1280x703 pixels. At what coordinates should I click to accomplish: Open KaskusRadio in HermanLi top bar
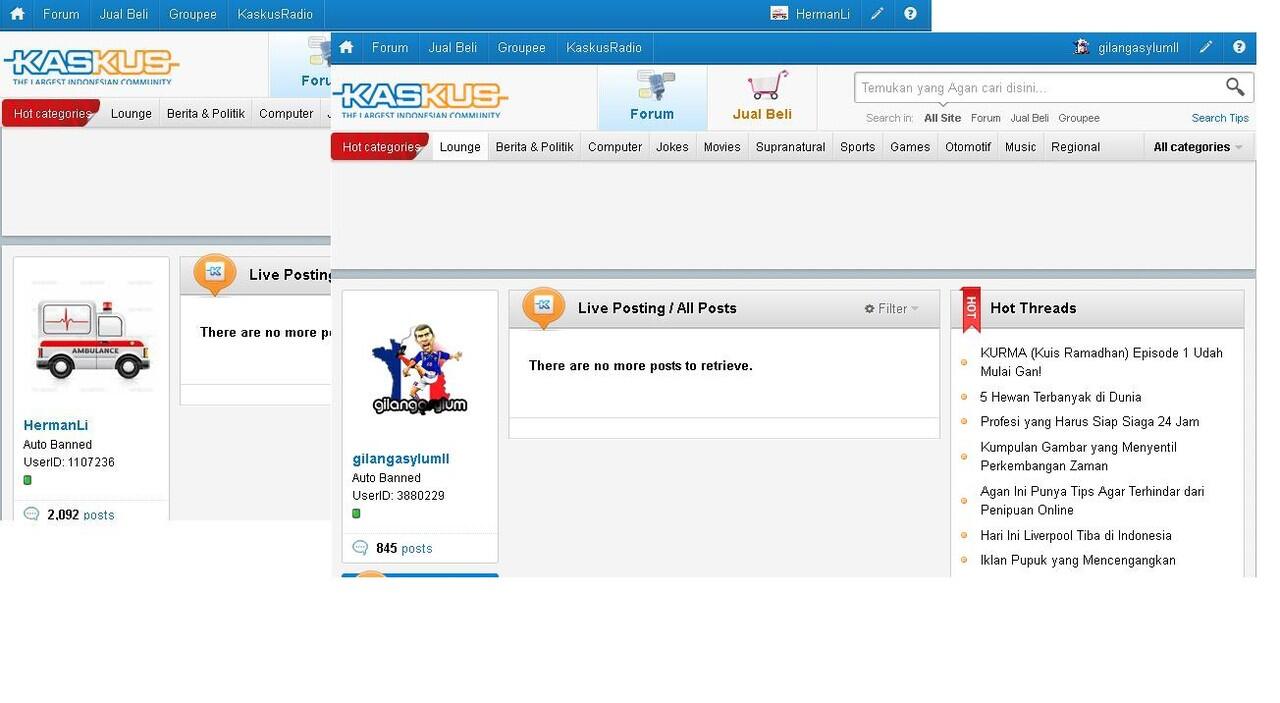(x=275, y=14)
